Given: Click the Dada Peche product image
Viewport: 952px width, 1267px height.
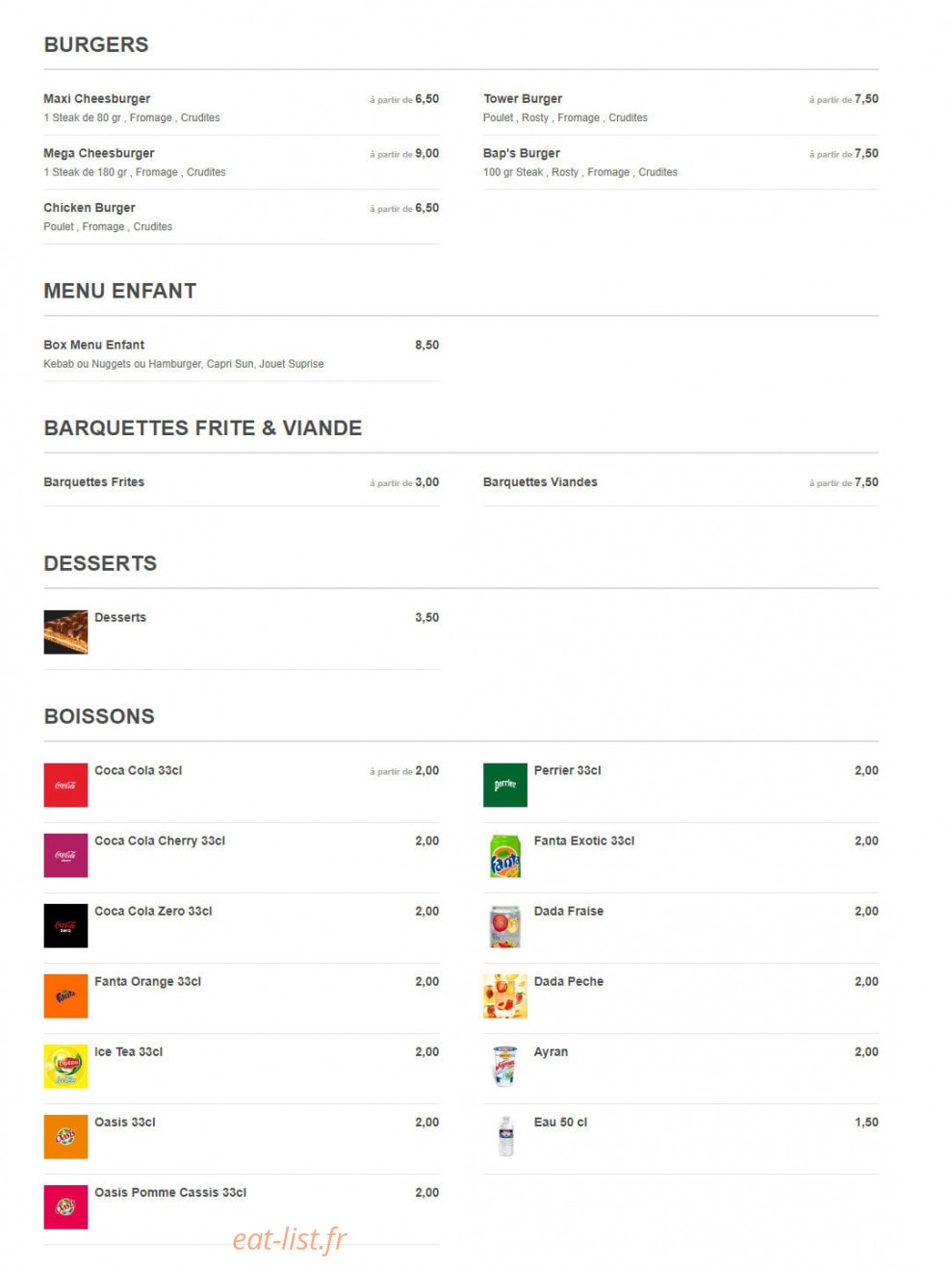Looking at the screenshot, I should [x=505, y=995].
